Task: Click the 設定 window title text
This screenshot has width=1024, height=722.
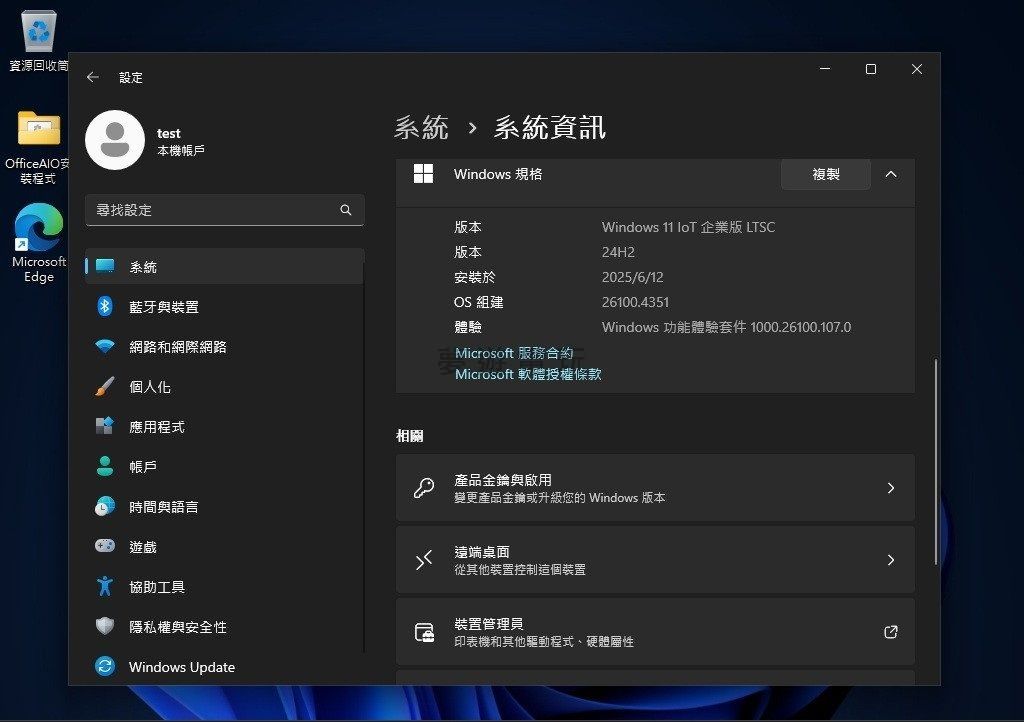Action: coord(131,78)
